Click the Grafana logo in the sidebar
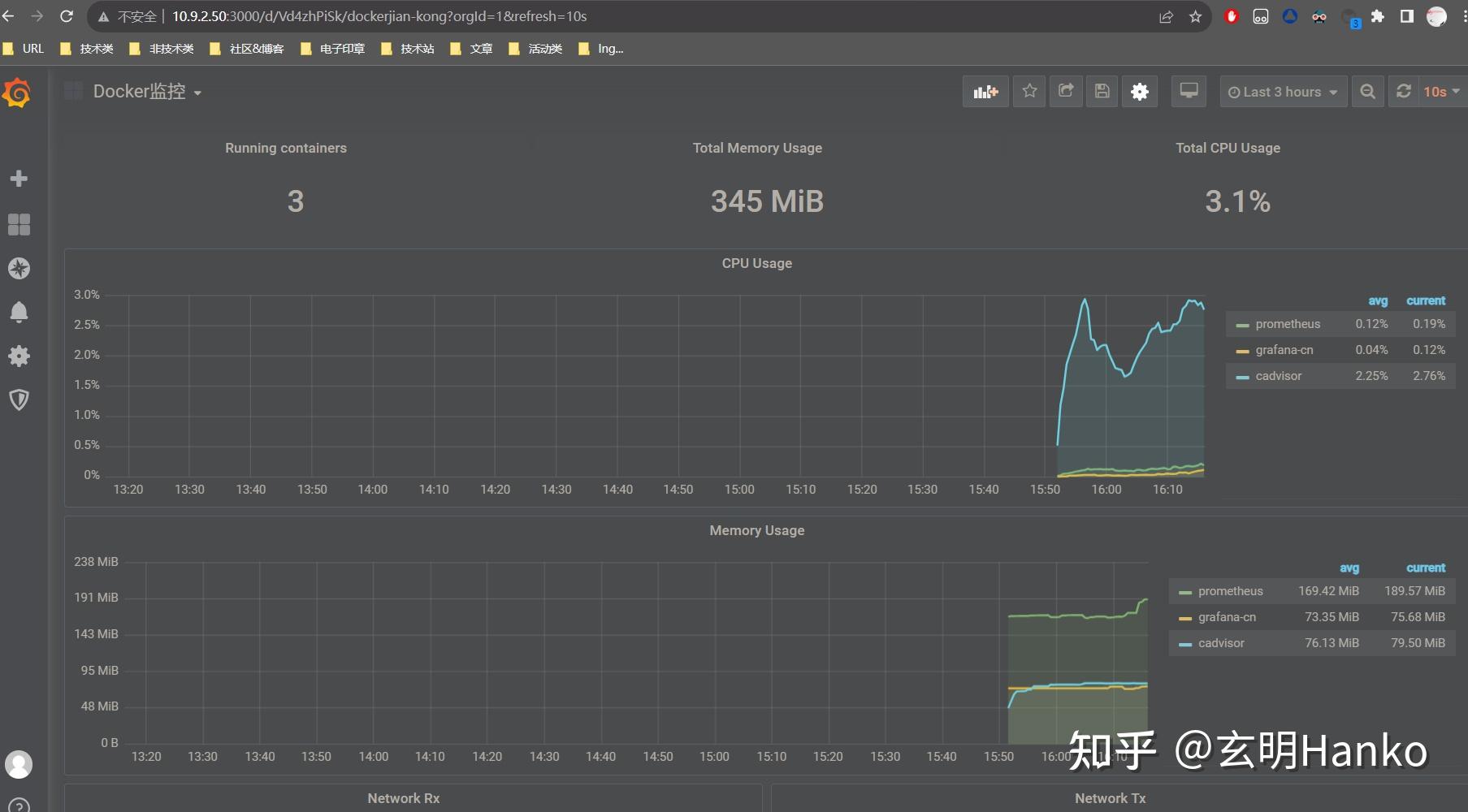 pyautogui.click(x=17, y=93)
